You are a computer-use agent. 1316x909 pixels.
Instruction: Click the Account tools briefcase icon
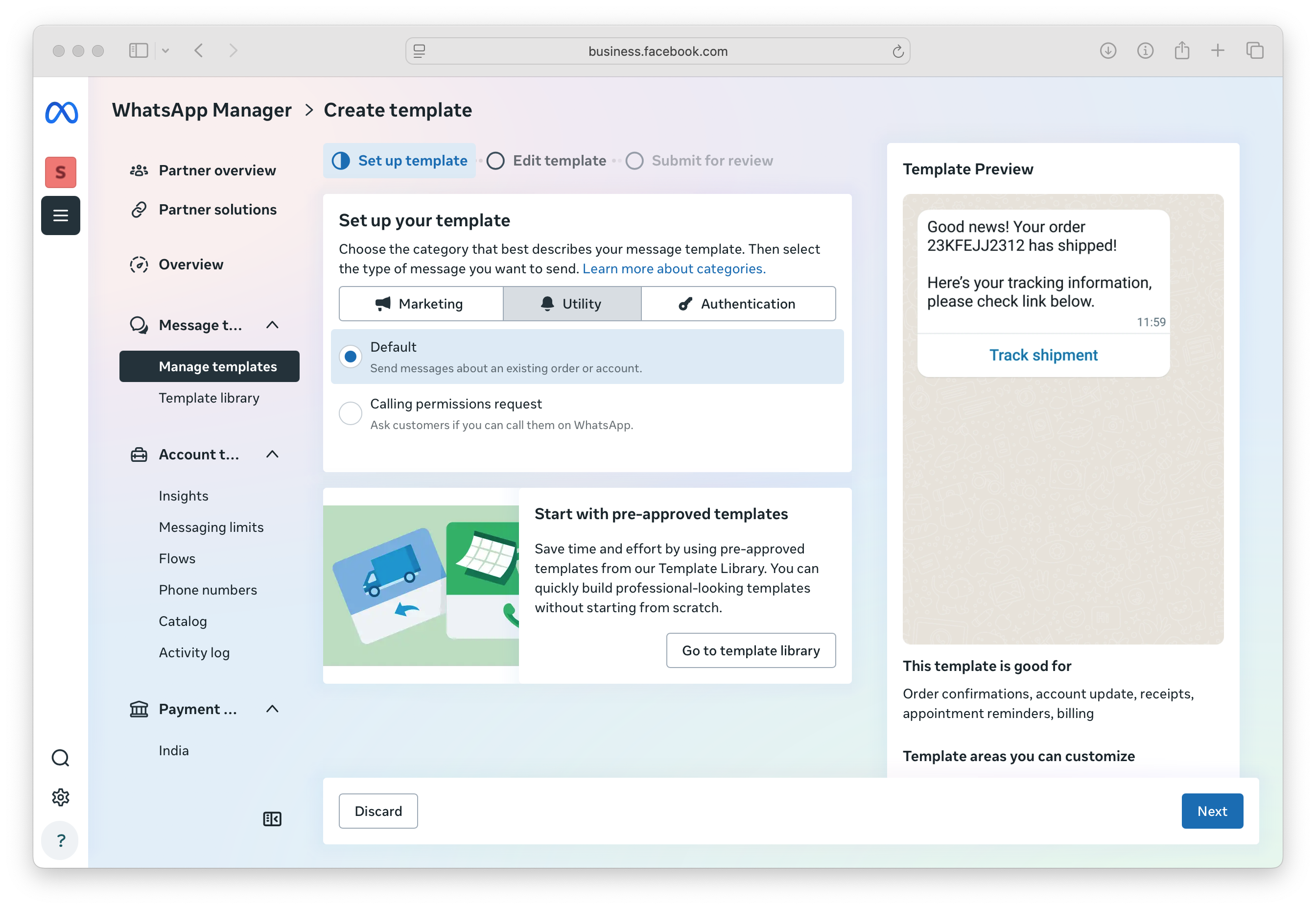pos(139,454)
